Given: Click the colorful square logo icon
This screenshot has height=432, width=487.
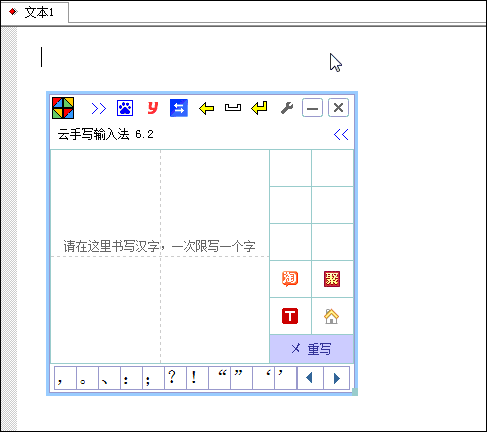Looking at the screenshot, I should (63, 108).
